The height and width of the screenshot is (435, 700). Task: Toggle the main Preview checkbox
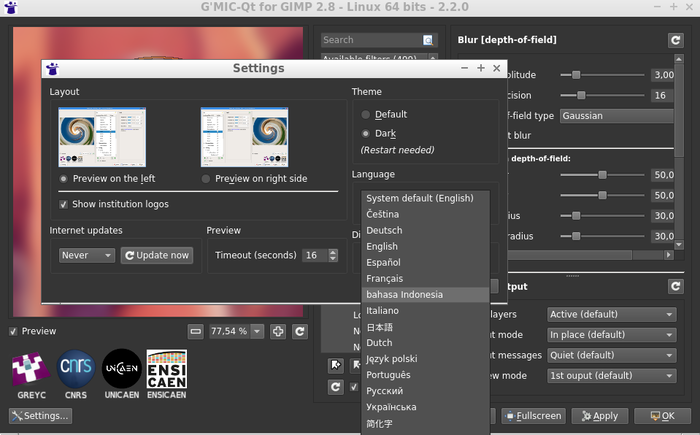13,331
